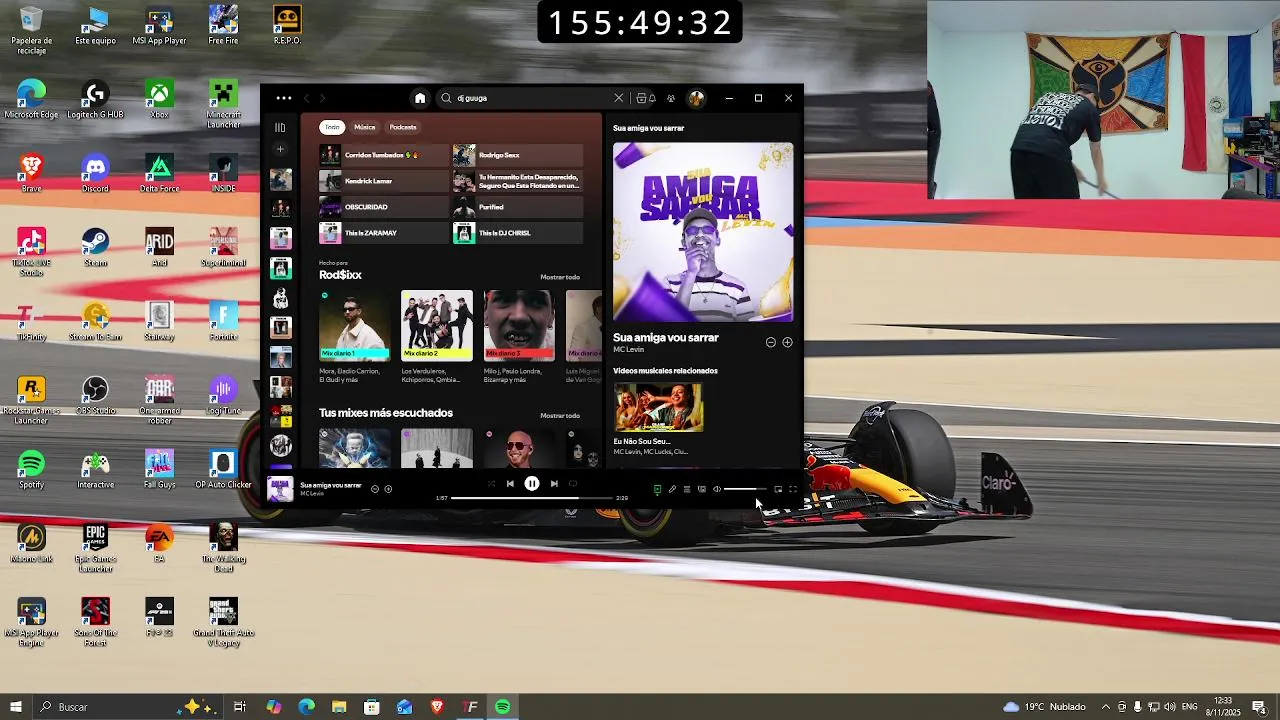The image size is (1280, 720).
Task: Open OBSCURIDAD tile
Action: tap(384, 207)
